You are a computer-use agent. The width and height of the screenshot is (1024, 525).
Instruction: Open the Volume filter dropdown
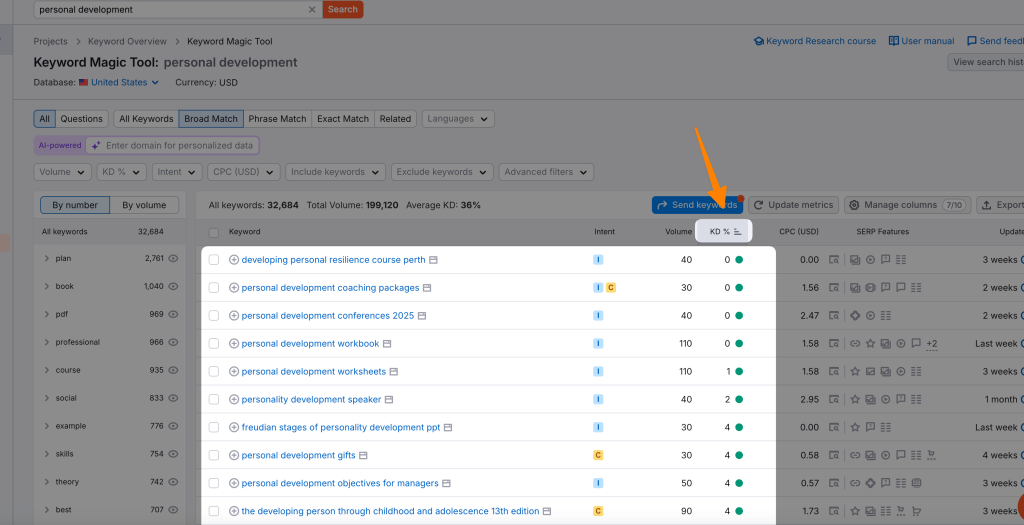(62, 172)
